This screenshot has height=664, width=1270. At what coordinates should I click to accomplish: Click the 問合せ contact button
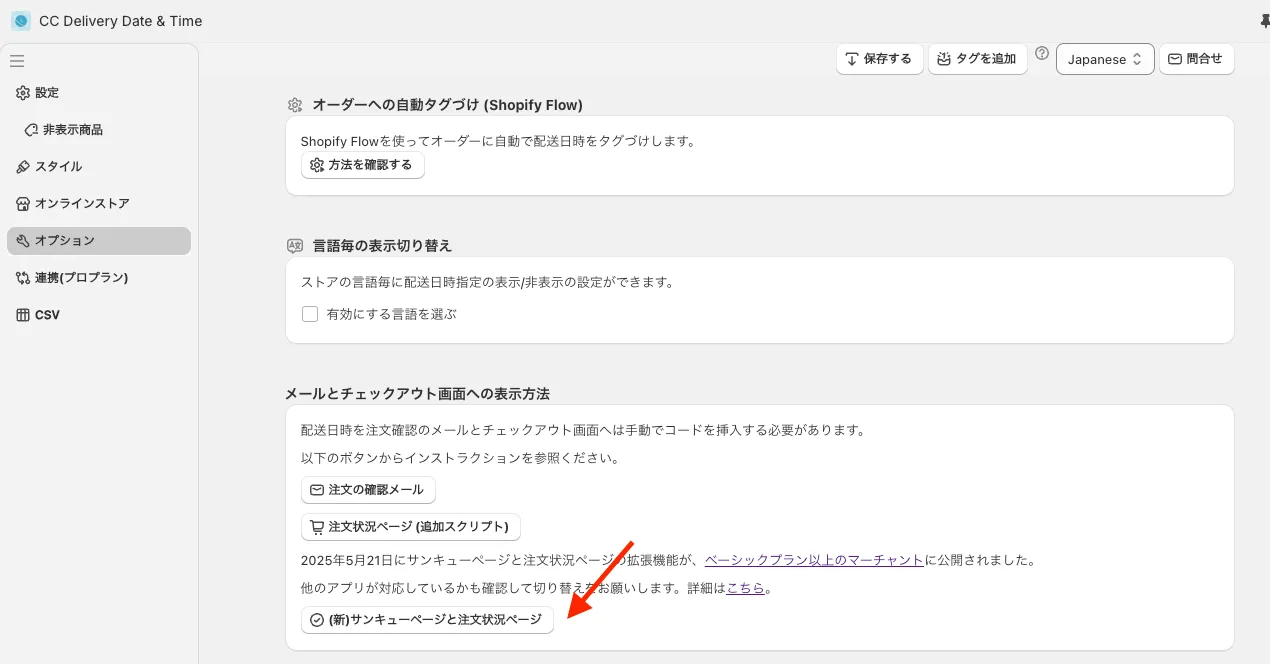click(x=1195, y=59)
